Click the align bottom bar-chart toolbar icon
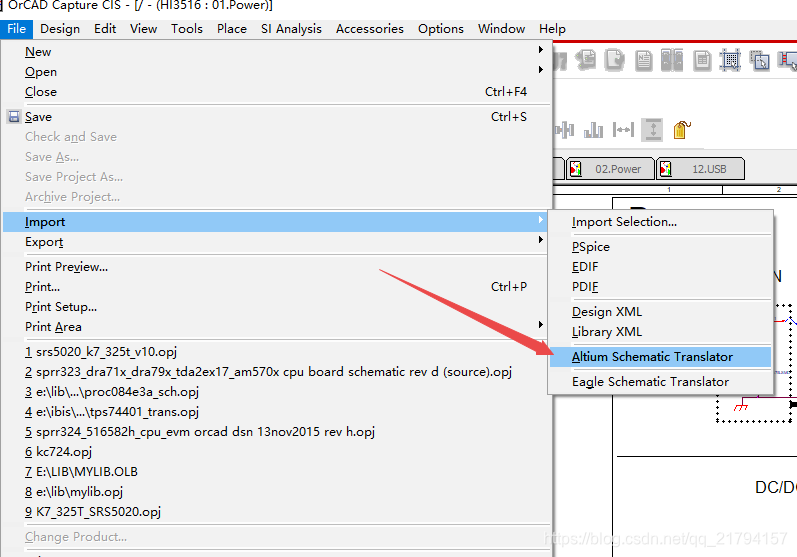The width and height of the screenshot is (797, 557). click(x=593, y=130)
